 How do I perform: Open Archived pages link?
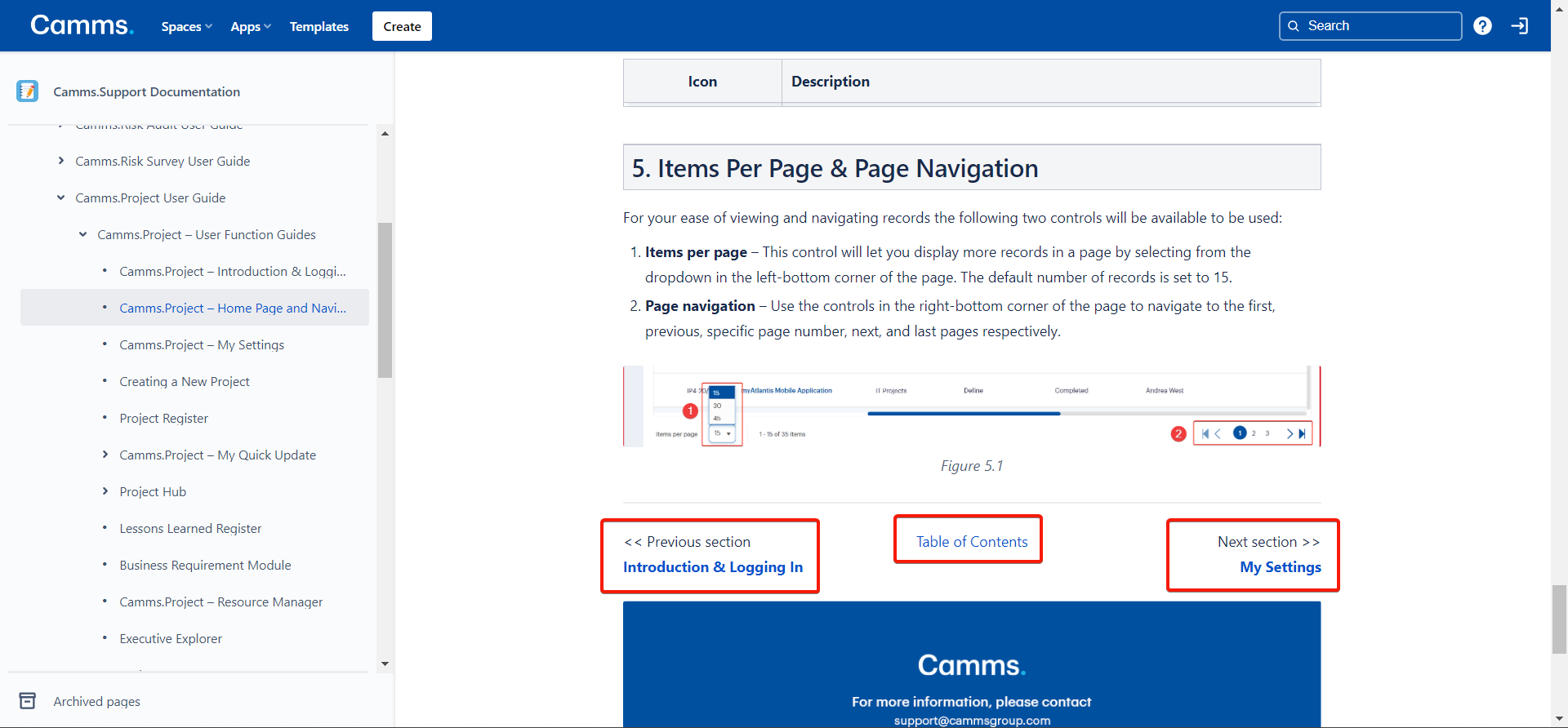click(x=96, y=701)
